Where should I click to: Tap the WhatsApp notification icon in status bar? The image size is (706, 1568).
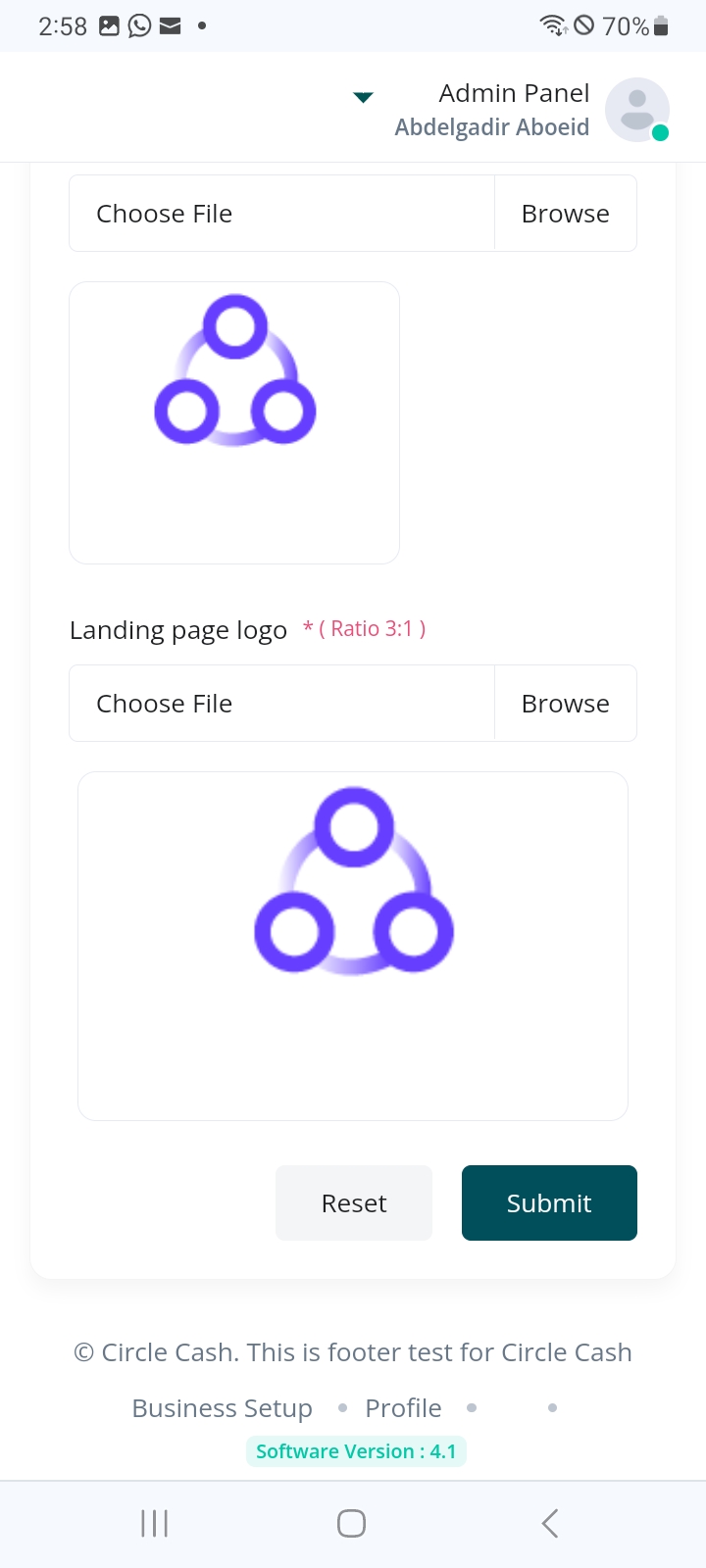point(140,25)
